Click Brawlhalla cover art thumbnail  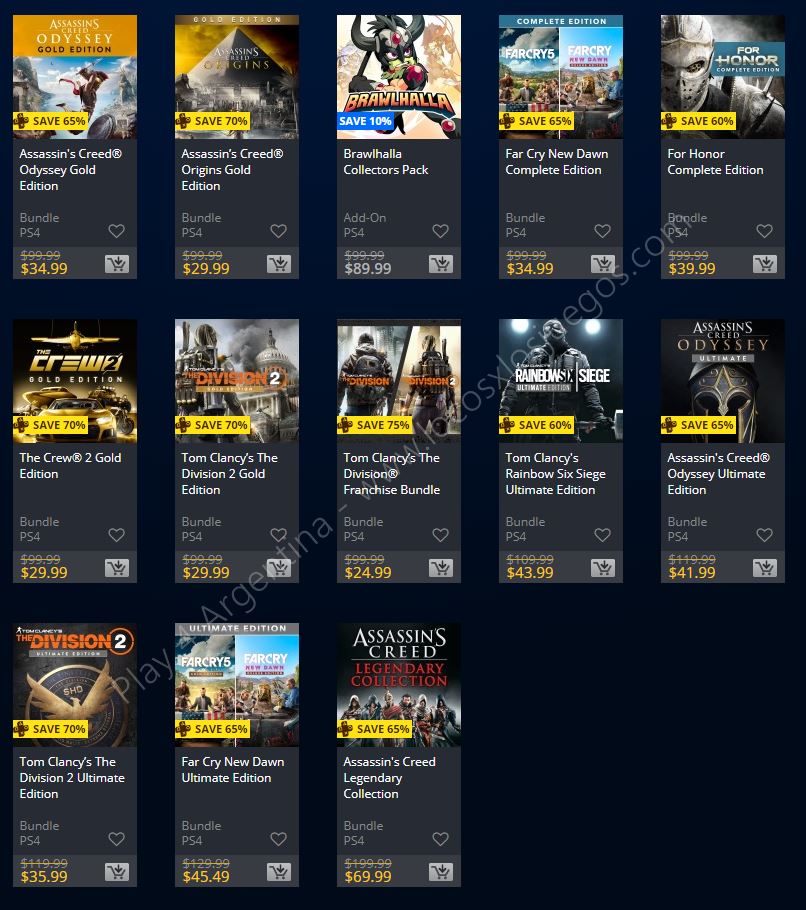[x=399, y=77]
